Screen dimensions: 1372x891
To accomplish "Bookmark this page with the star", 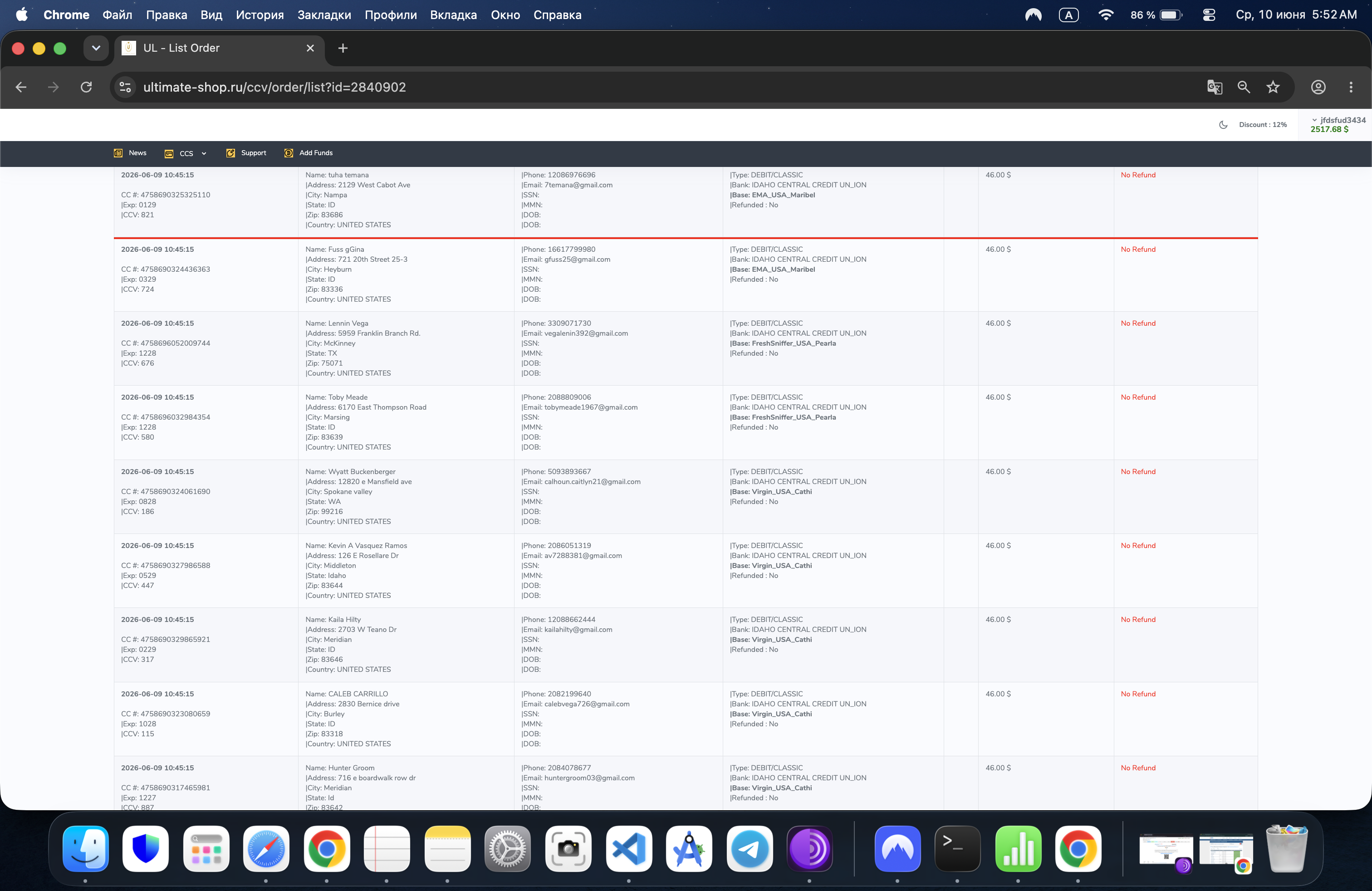I will pyautogui.click(x=1273, y=87).
